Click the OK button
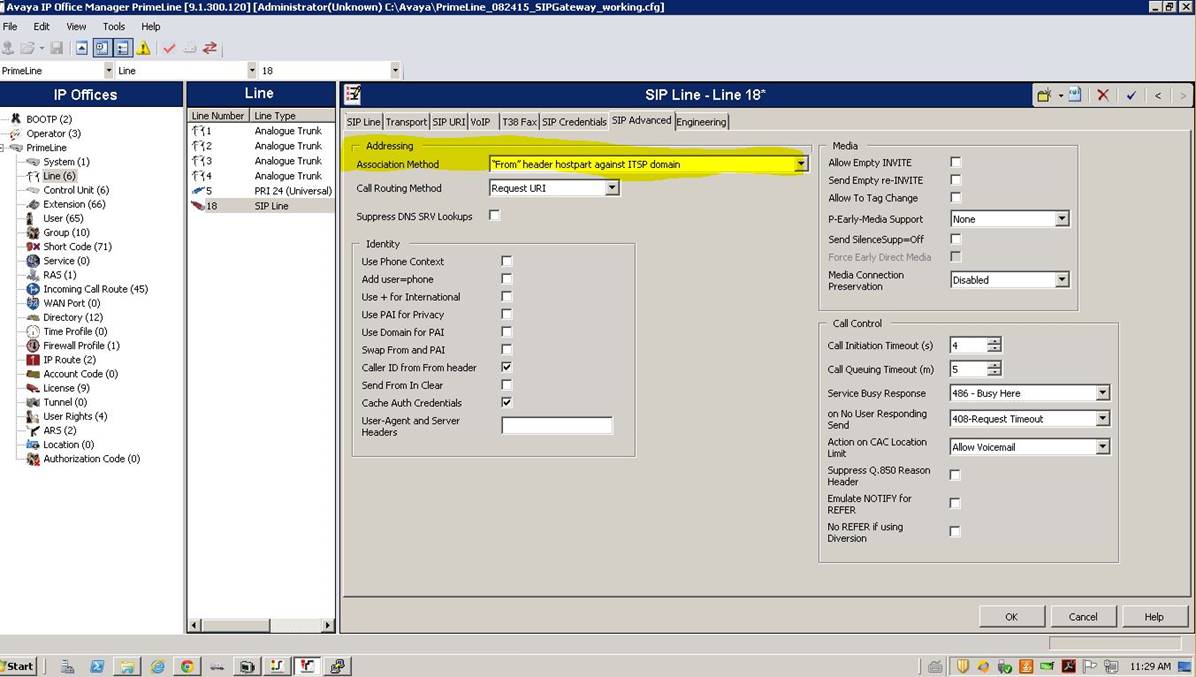Viewport: 1196px width, 677px height. [x=1011, y=617]
